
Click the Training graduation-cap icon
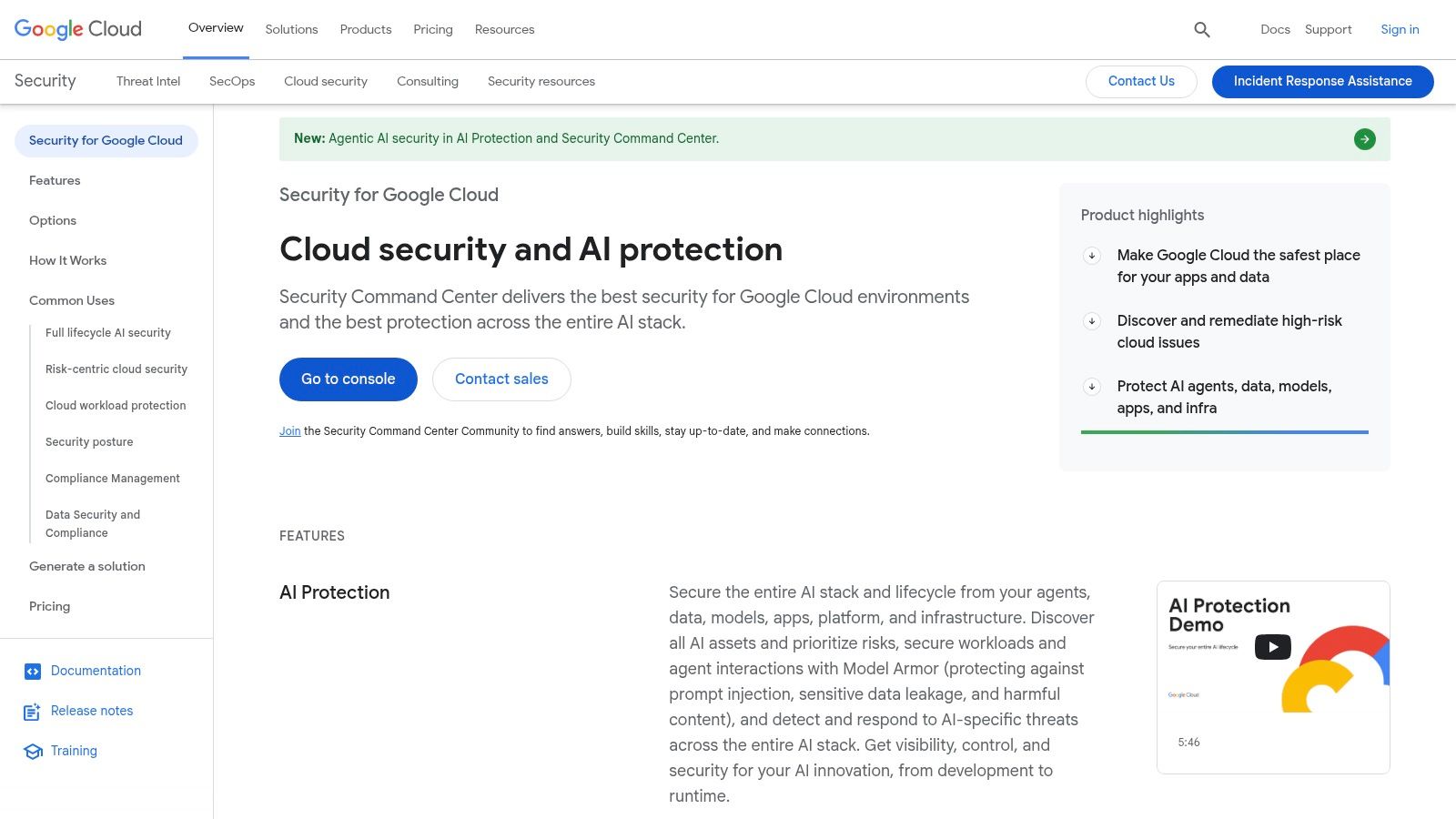coord(33,751)
